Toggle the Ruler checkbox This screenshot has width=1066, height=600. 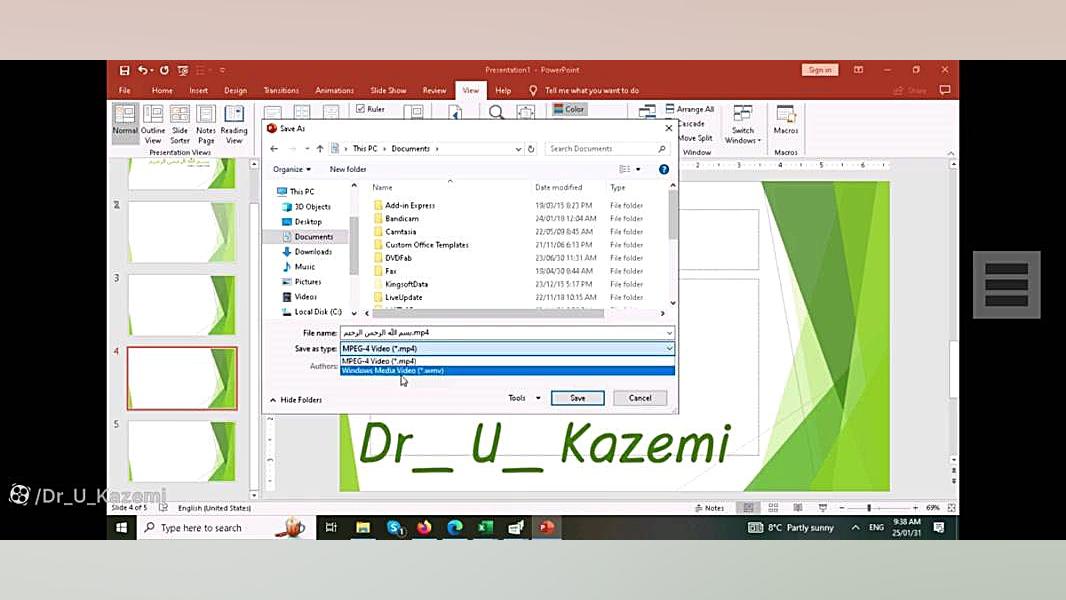(360, 109)
